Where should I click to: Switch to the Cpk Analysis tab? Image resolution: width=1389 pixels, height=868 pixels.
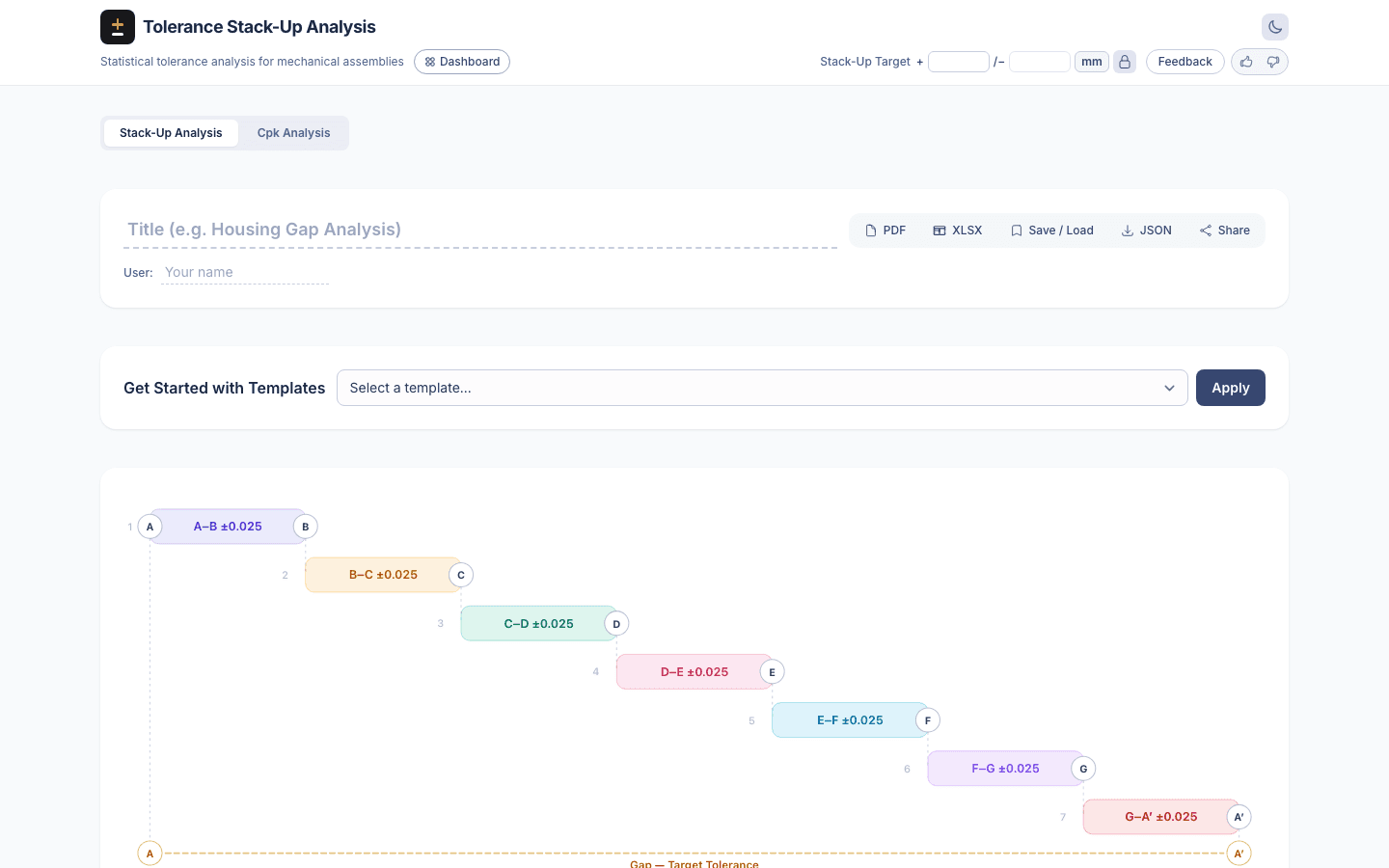click(293, 132)
